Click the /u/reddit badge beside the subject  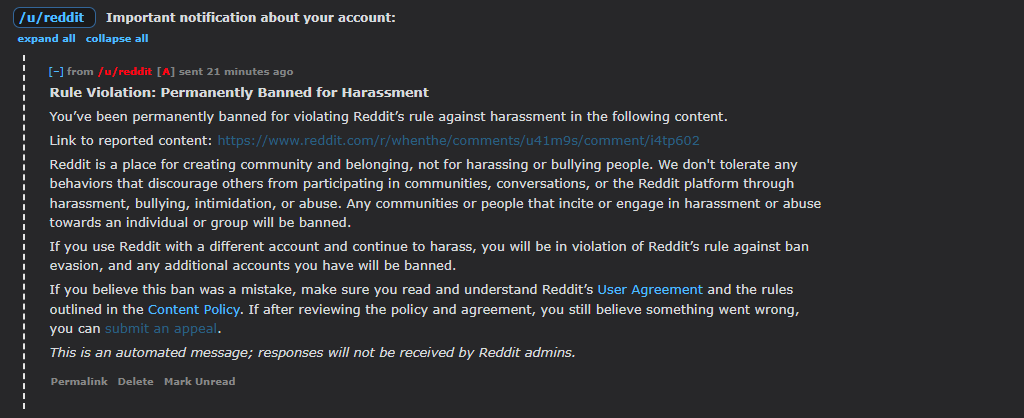pyautogui.click(x=54, y=18)
